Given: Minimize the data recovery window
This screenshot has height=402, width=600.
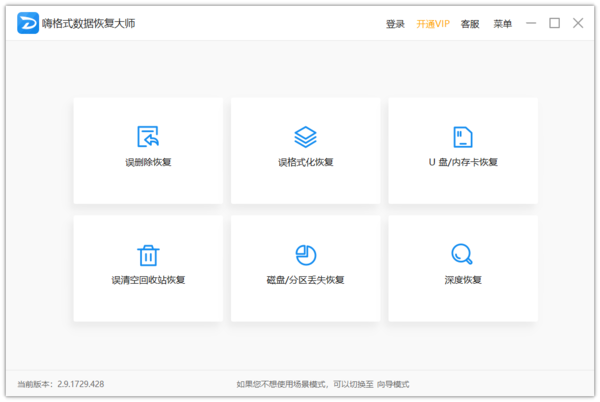Looking at the screenshot, I should pos(531,23).
